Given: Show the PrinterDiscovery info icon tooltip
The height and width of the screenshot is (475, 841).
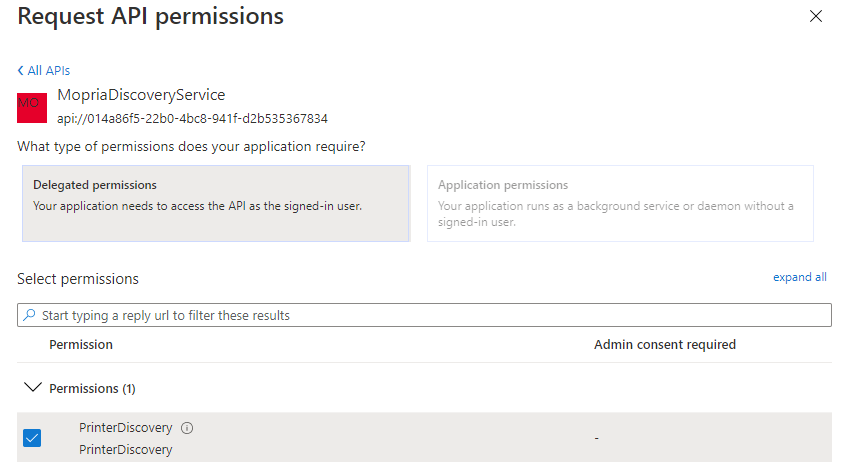Looking at the screenshot, I should (x=187, y=428).
